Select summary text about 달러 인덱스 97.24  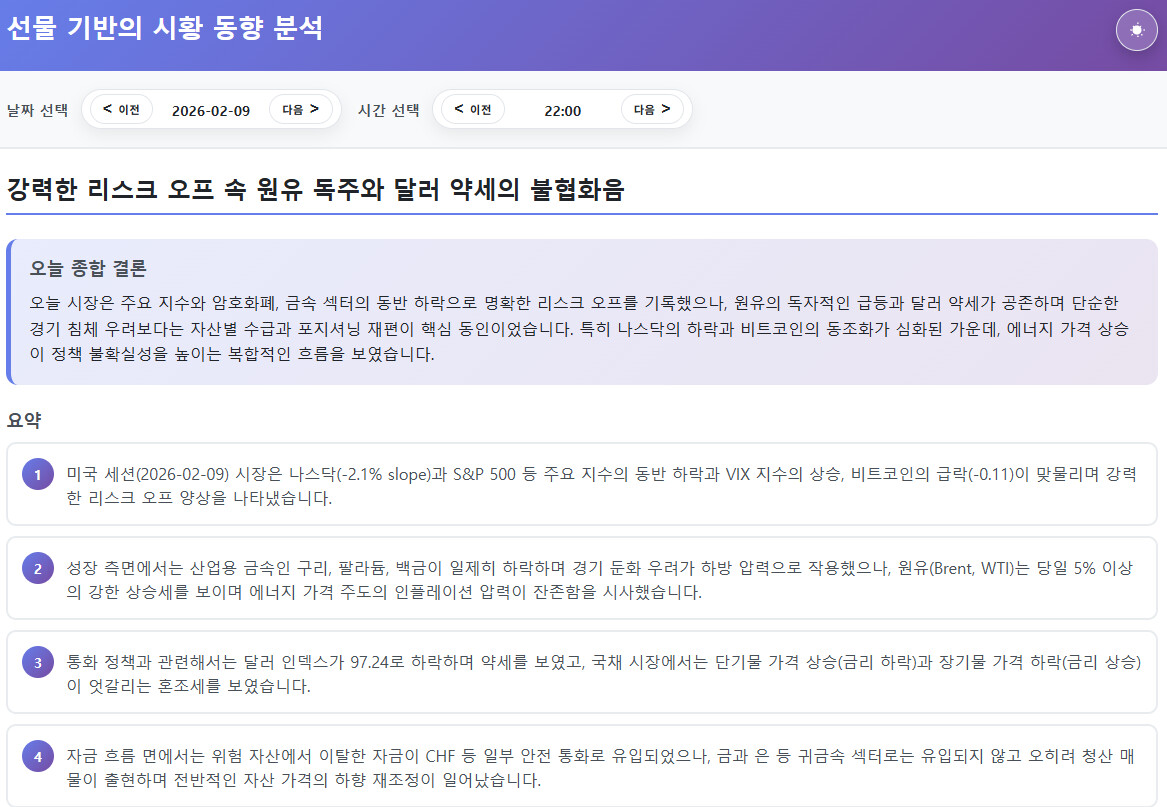(600, 673)
